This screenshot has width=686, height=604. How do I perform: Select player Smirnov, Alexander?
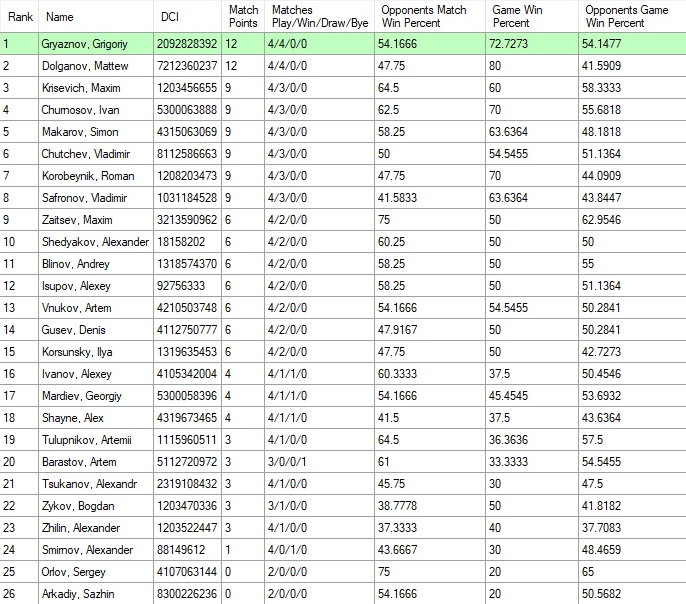coord(87,550)
